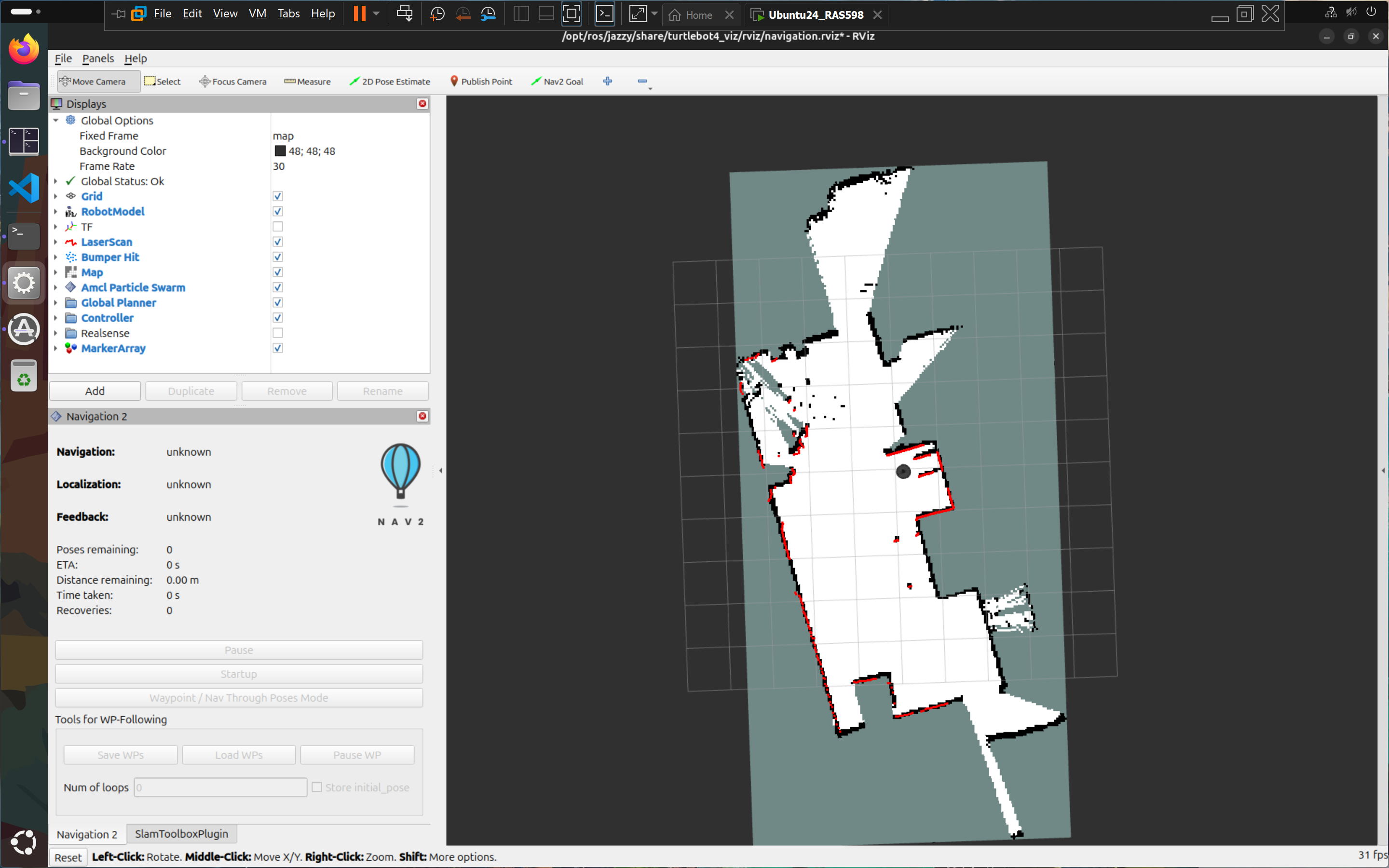Open the Terminal dock icon
Screen dimensions: 1389x868
pyautogui.click(x=24, y=235)
